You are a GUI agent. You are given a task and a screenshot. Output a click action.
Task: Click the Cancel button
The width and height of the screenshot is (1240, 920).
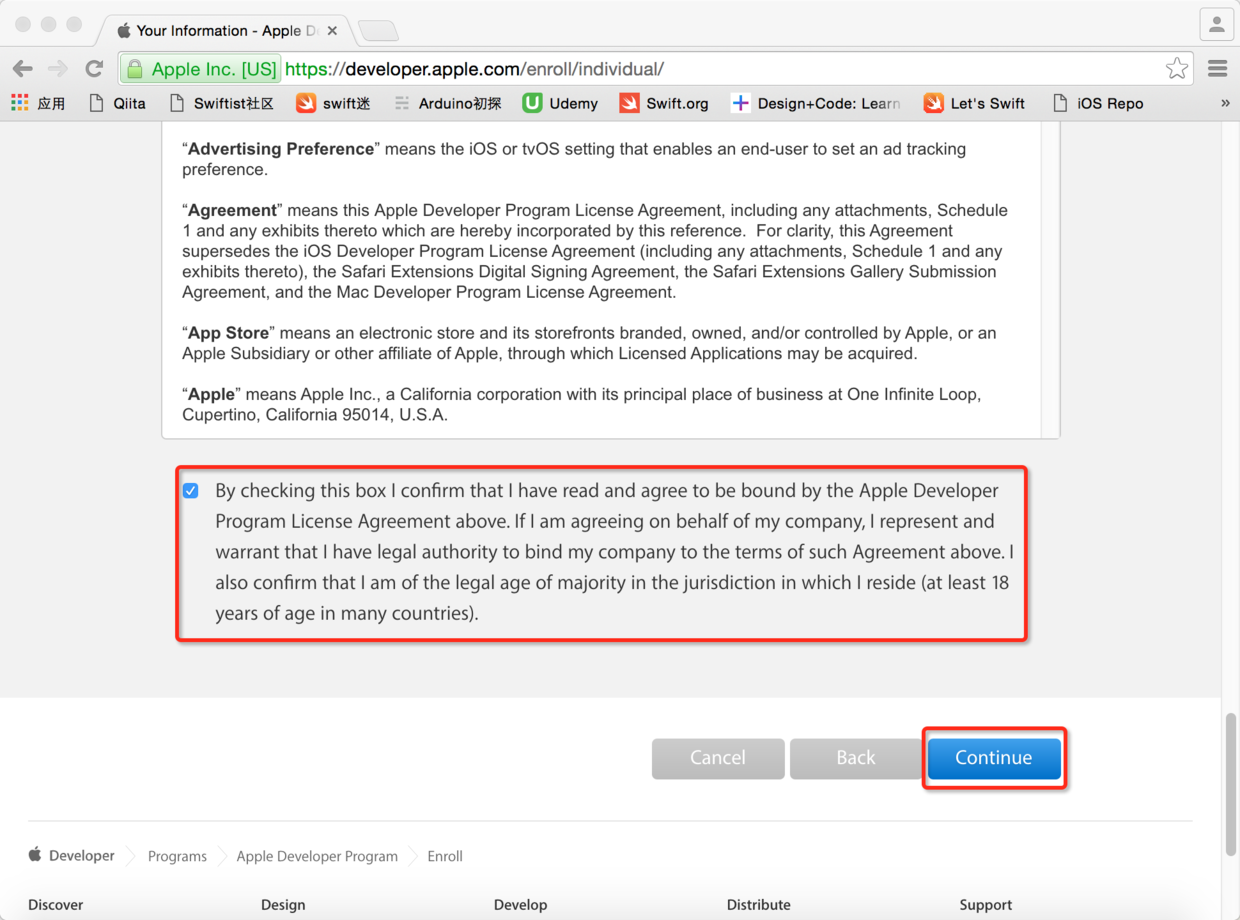point(718,758)
